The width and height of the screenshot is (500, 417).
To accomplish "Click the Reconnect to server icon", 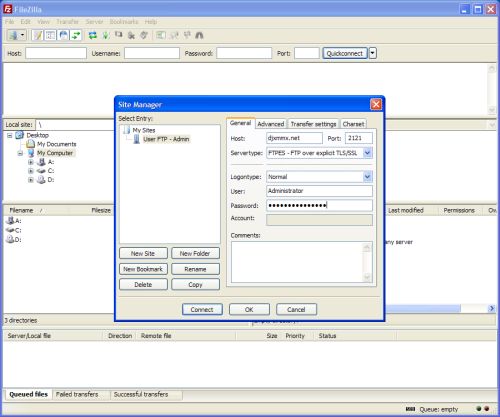I will [144, 35].
